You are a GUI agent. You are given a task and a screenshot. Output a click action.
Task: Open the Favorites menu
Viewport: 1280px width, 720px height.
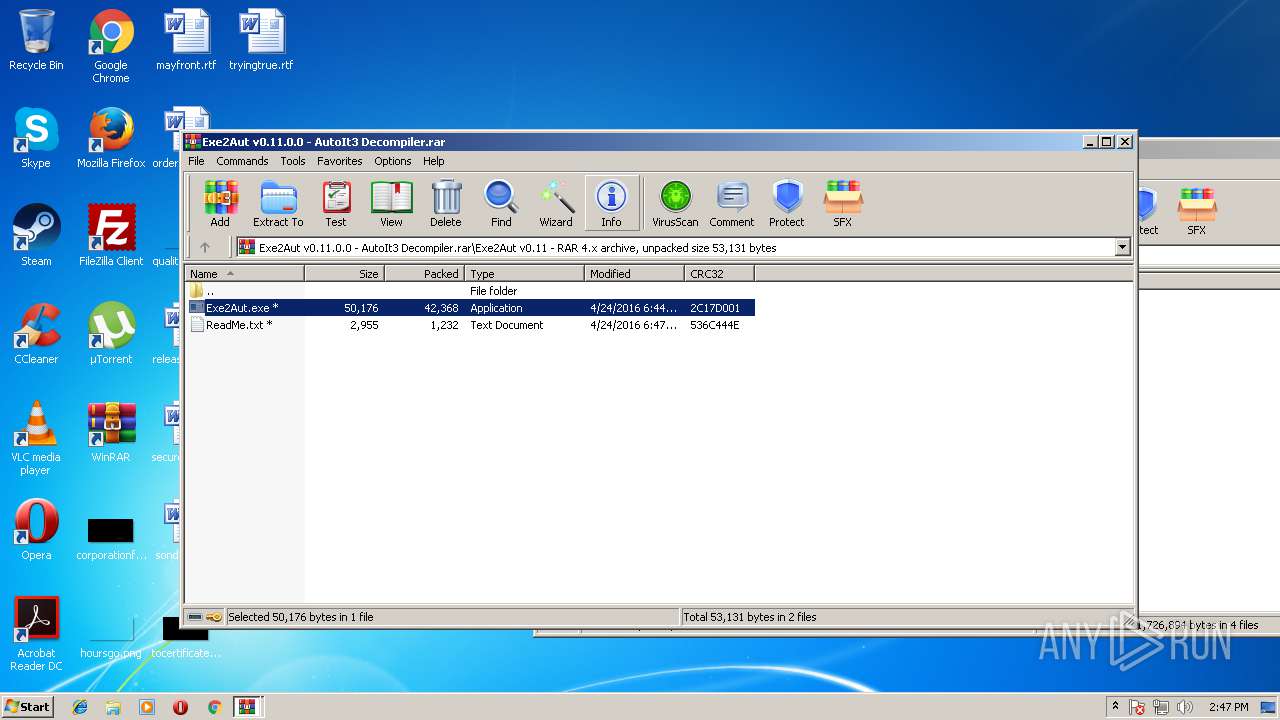pos(340,161)
